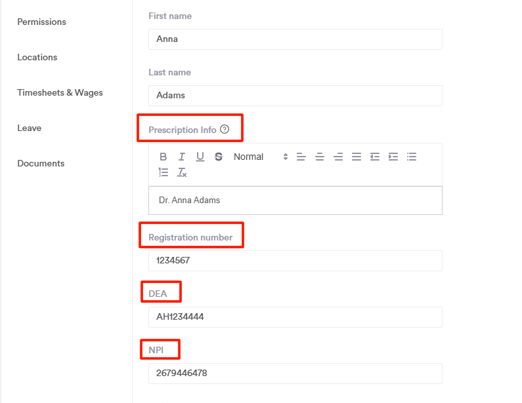
Task: Clear text formatting with Tx icon
Action: click(182, 172)
